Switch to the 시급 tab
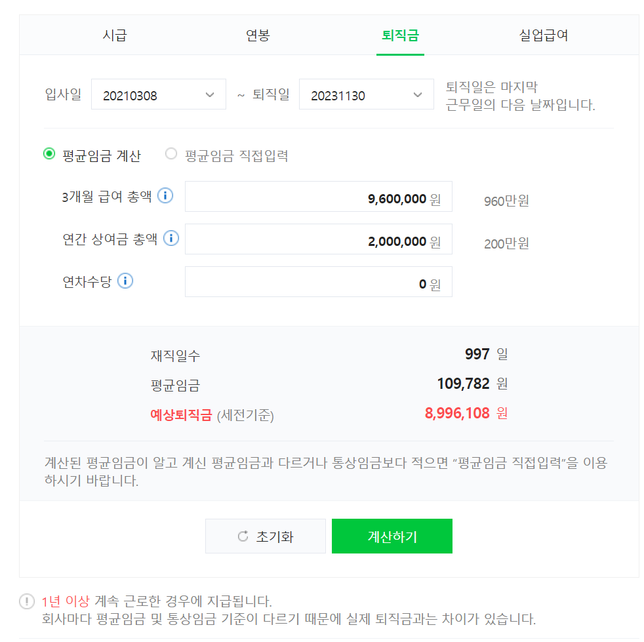Screen dimensions: 644x642 pos(115,36)
